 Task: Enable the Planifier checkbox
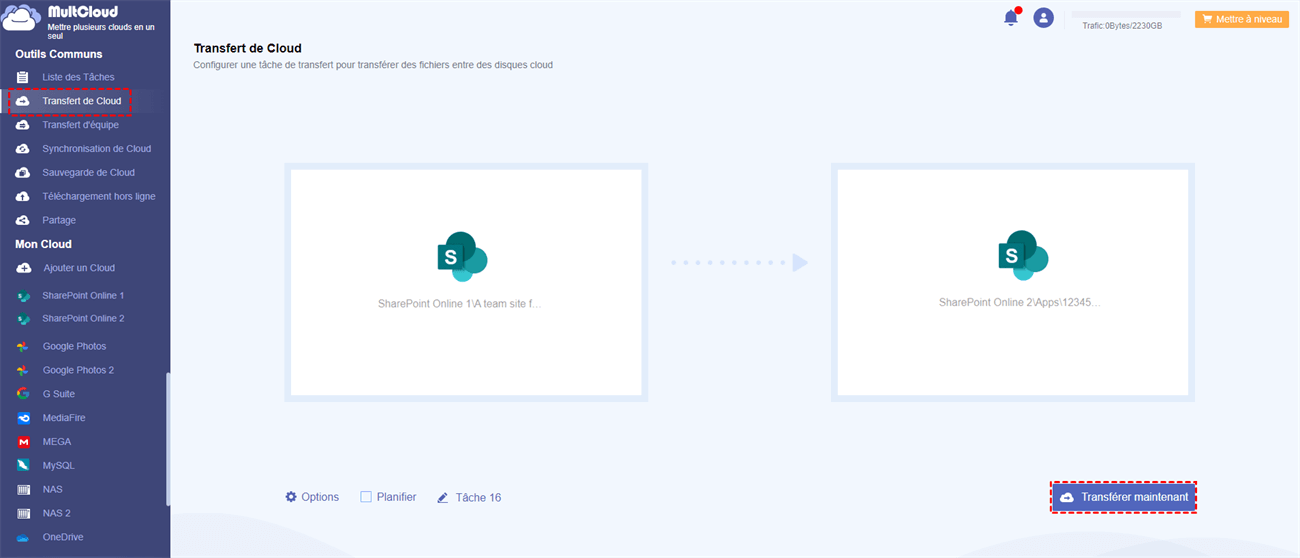(366, 497)
